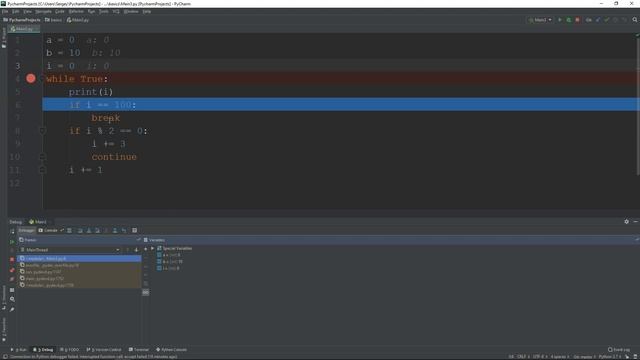The height and width of the screenshot is (360, 640).
Task: Click the Debug bug icon in top toolbar
Action: tap(569, 20)
